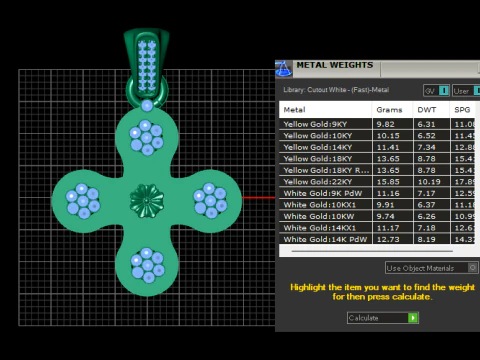Click the Library: Cutout White - (Fast)-Metal label

point(336,90)
